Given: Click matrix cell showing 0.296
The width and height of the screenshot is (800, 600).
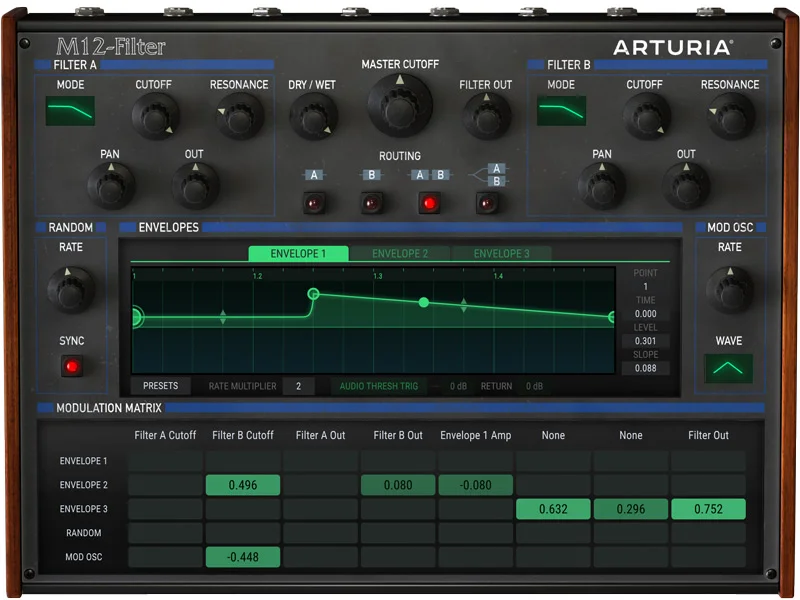Looking at the screenshot, I should click(x=631, y=509).
